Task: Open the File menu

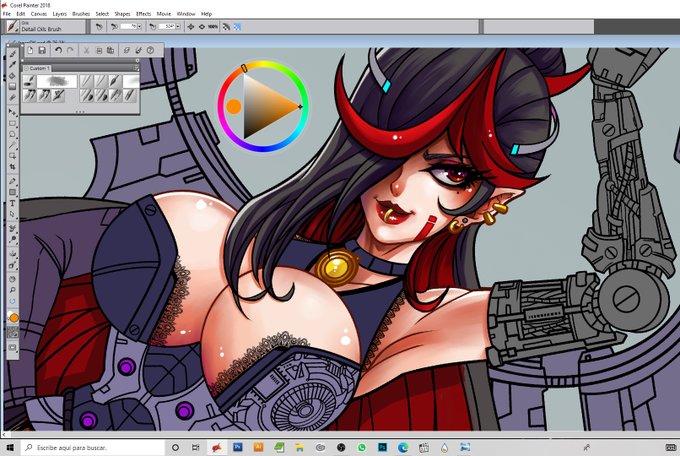Action: tap(7, 14)
